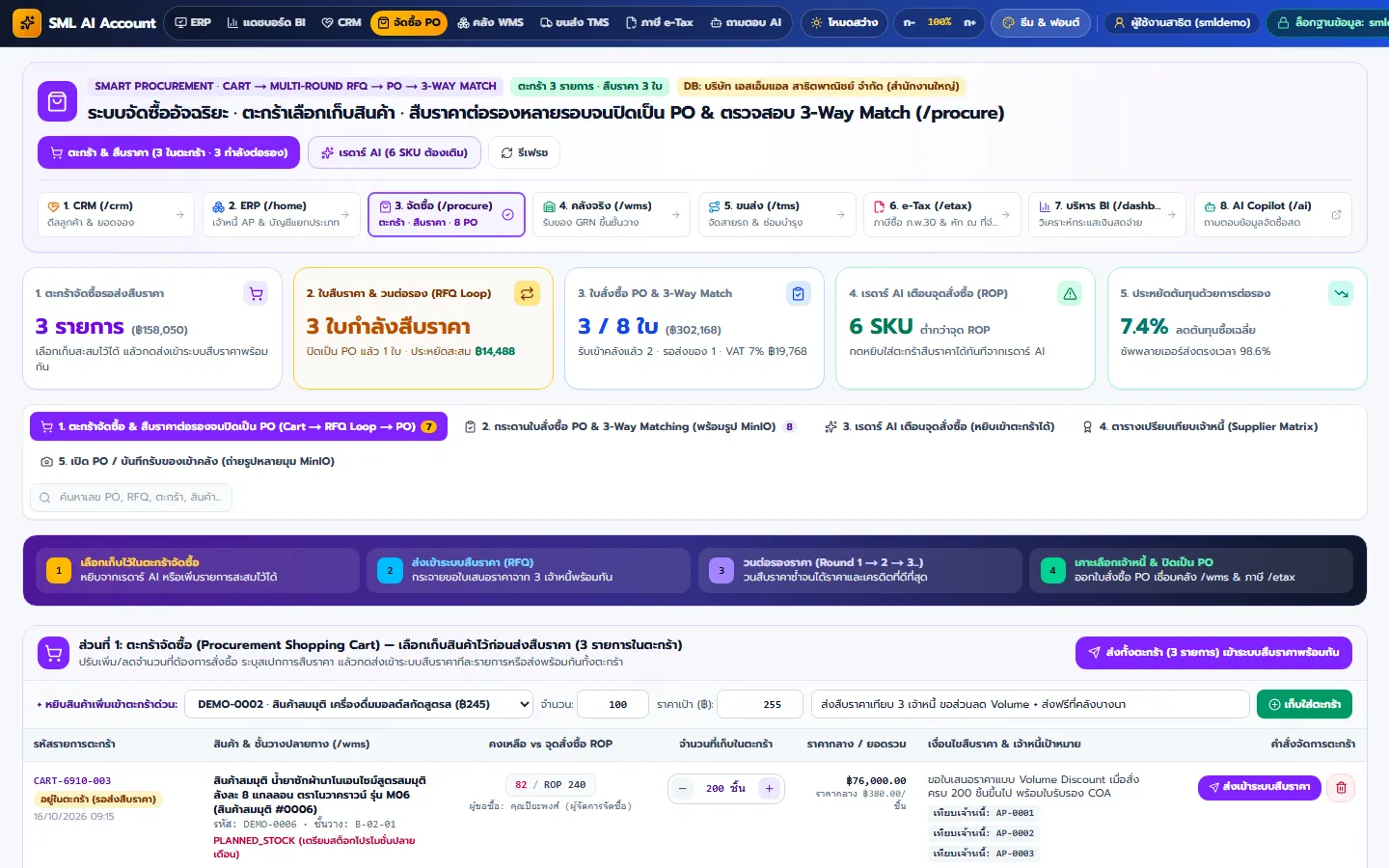1389x868 pixels.
Task: Delete cart item CART-6910-003 with the trash icon
Action: (x=1341, y=788)
